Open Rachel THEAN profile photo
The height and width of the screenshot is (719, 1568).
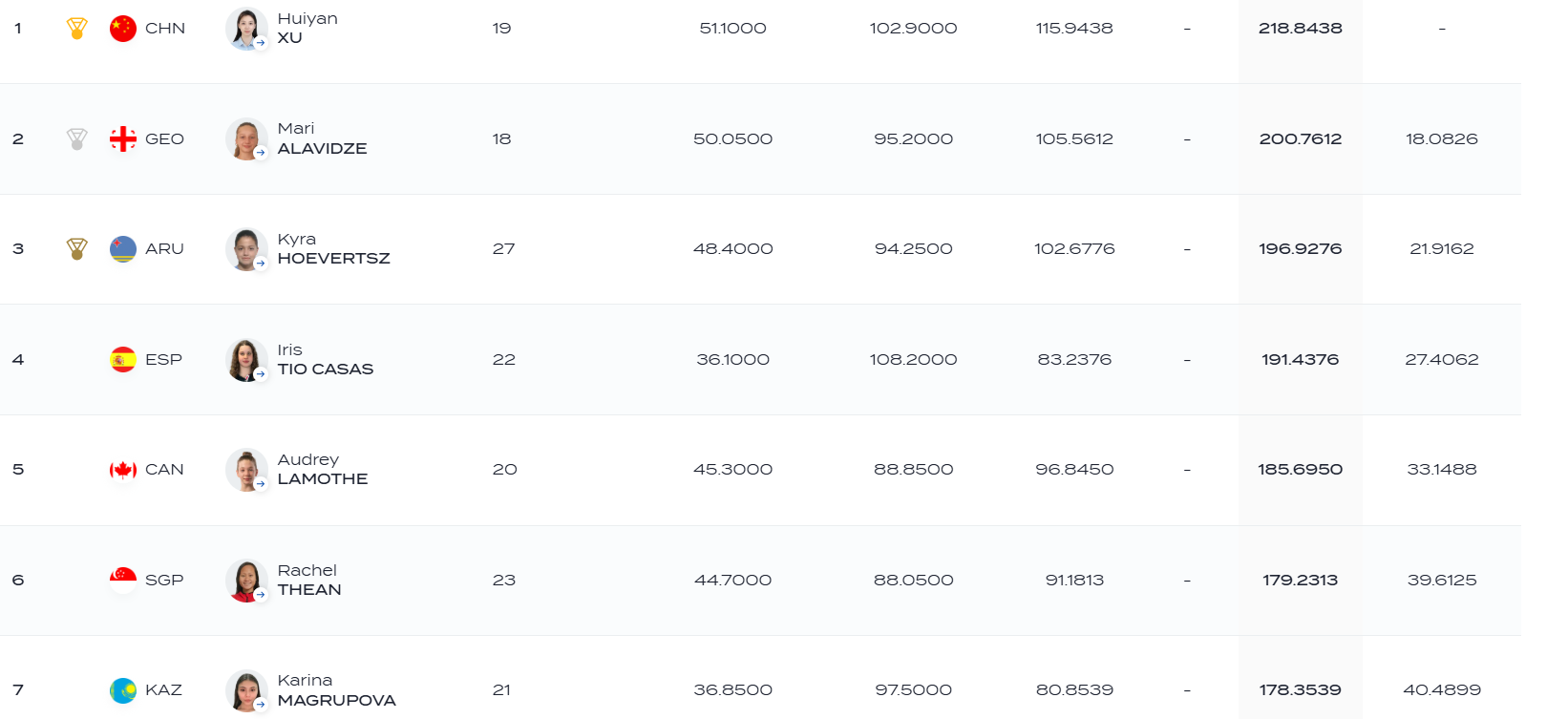246,581
